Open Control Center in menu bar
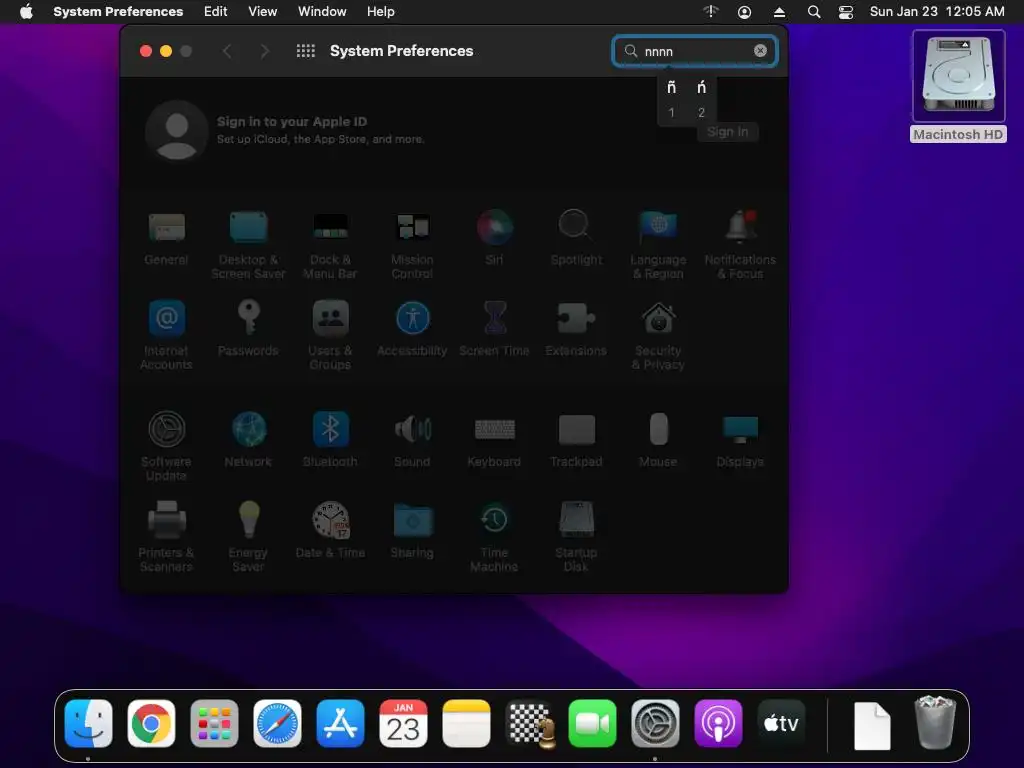The height and width of the screenshot is (768, 1024). [846, 12]
